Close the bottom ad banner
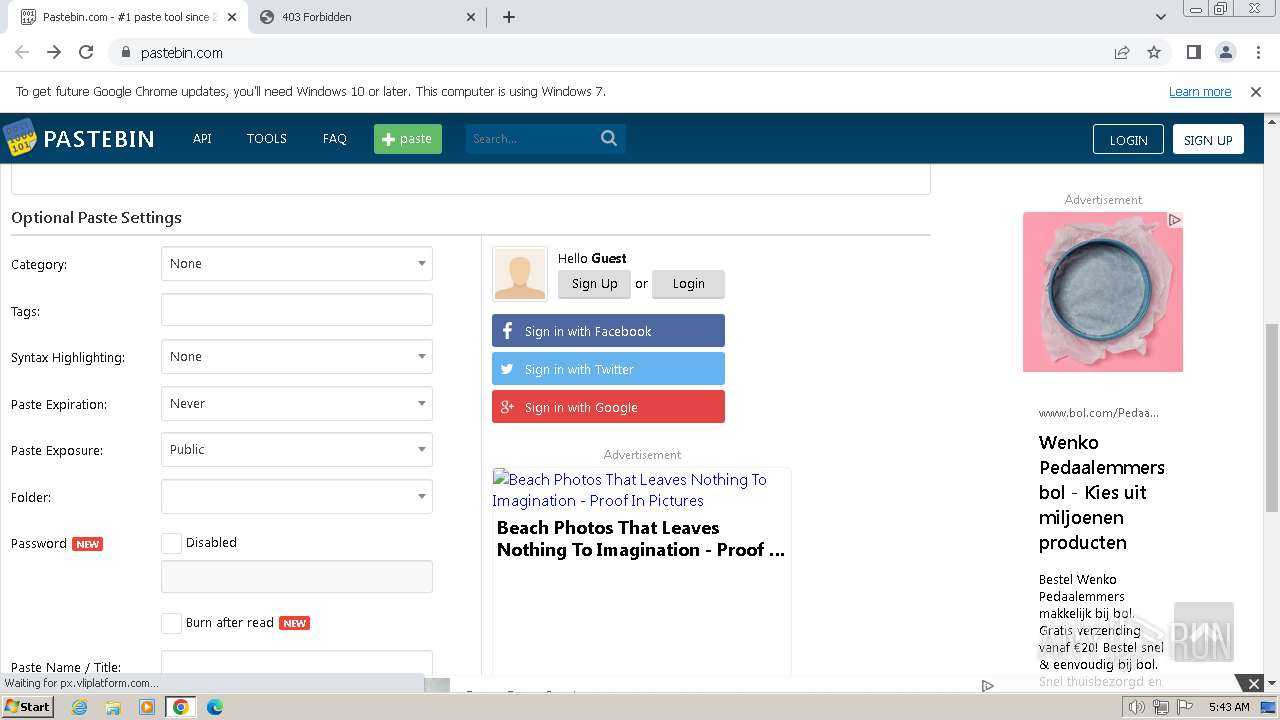The height and width of the screenshot is (720, 1280). pos(1254,683)
